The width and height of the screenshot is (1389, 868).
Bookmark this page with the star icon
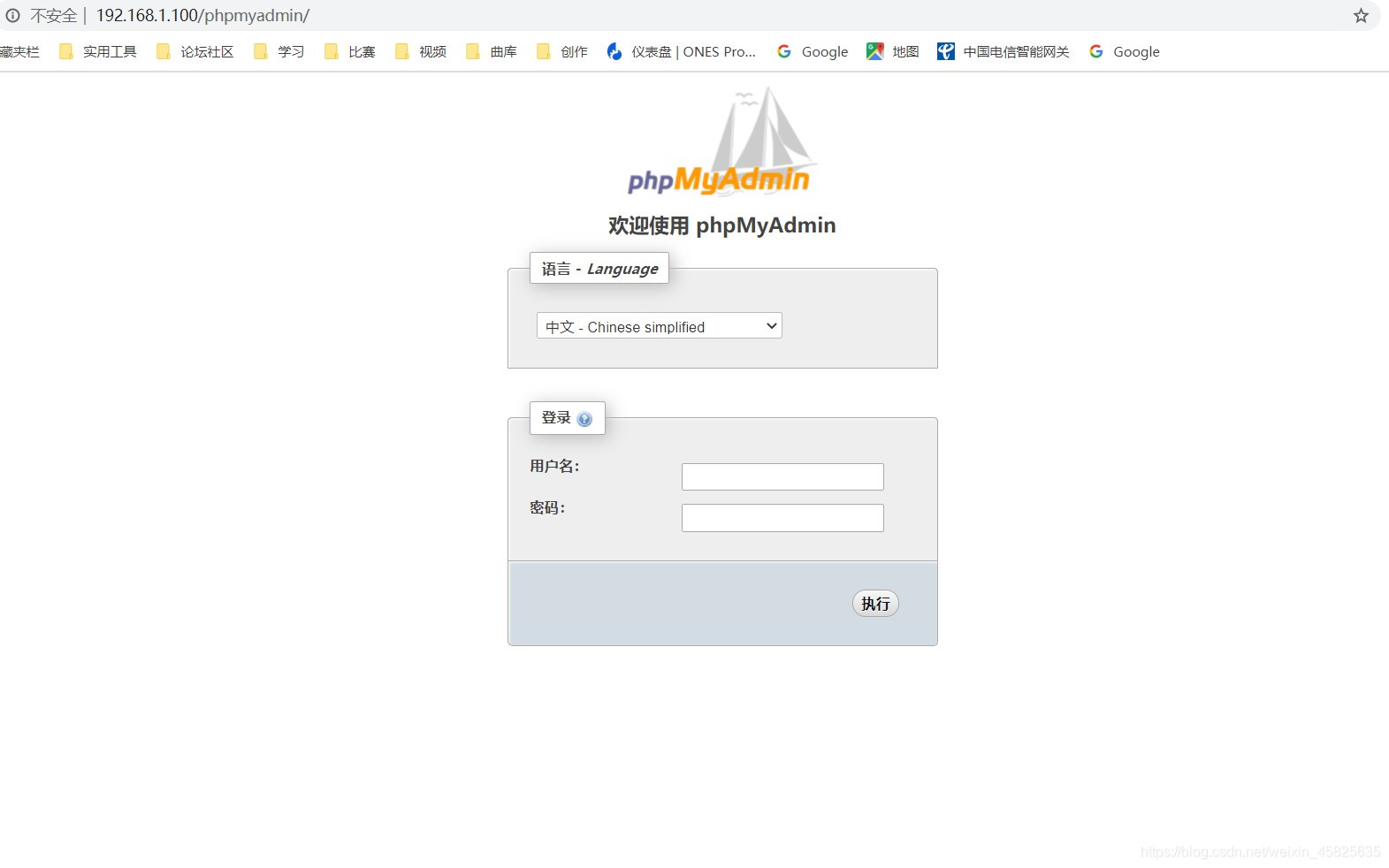(1361, 15)
